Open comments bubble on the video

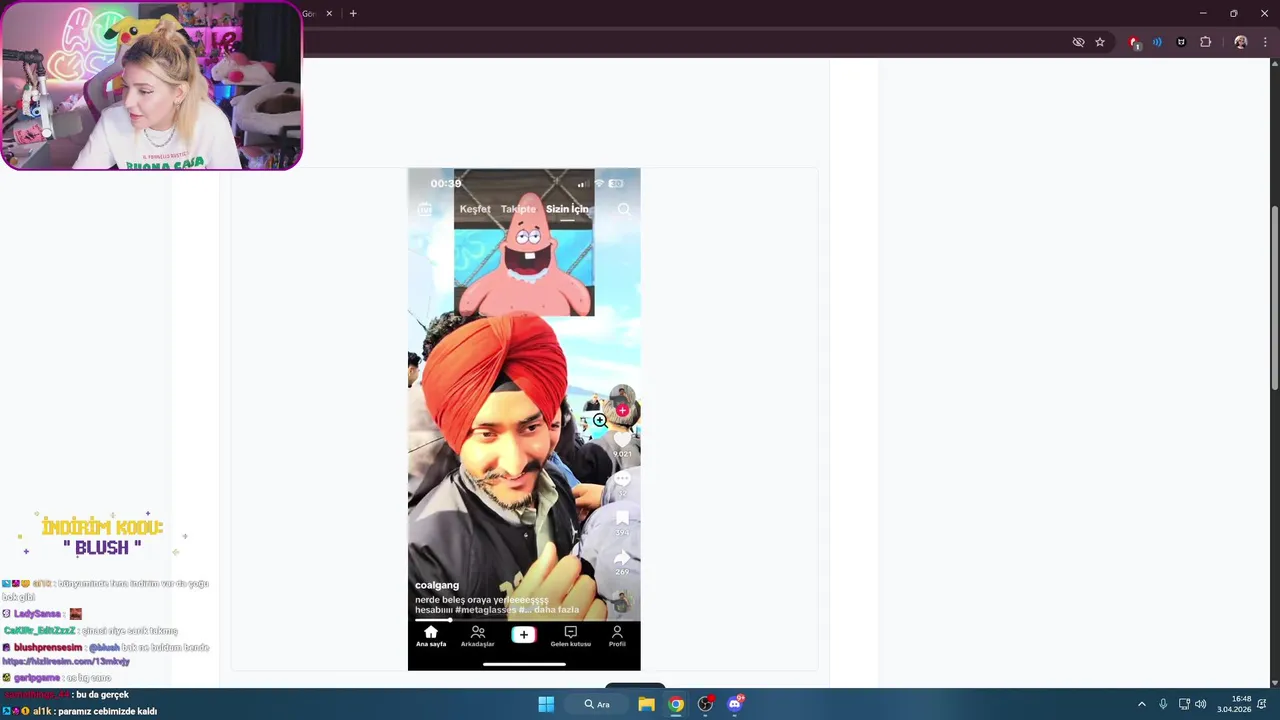[x=622, y=479]
